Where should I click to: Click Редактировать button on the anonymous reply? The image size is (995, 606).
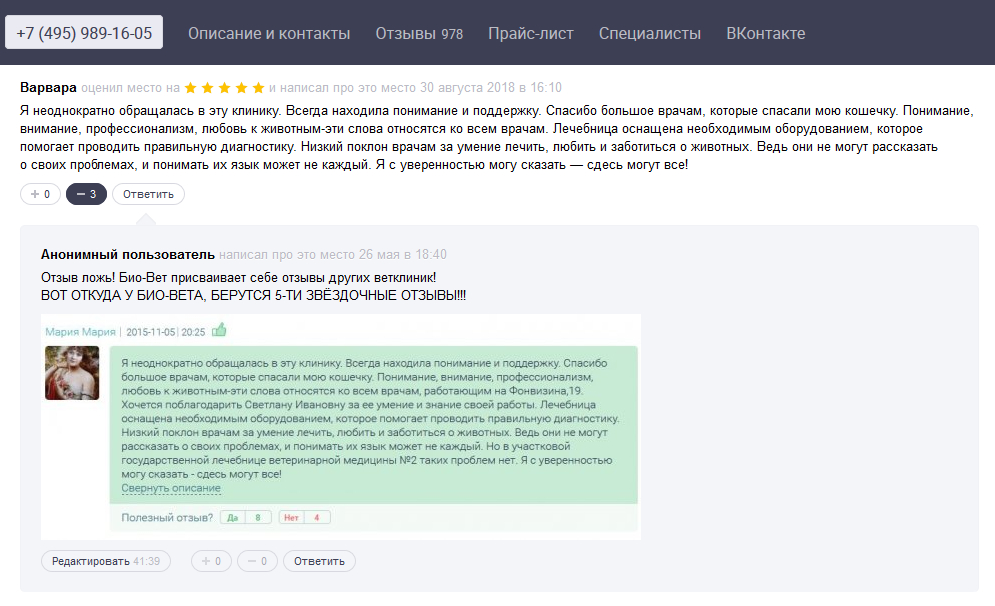(106, 561)
